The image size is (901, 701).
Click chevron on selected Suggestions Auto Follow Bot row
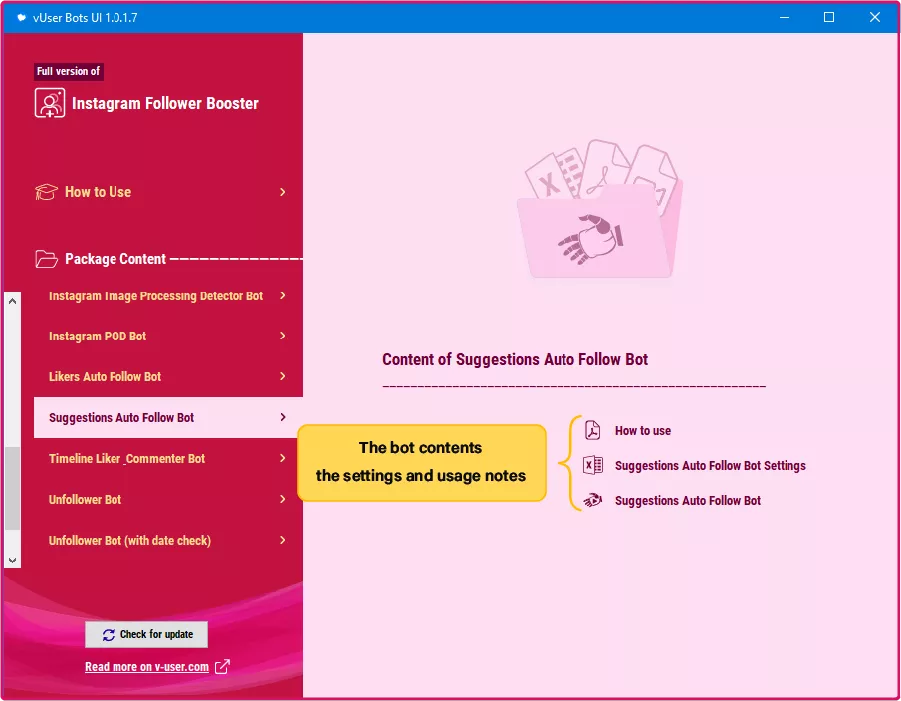click(282, 417)
